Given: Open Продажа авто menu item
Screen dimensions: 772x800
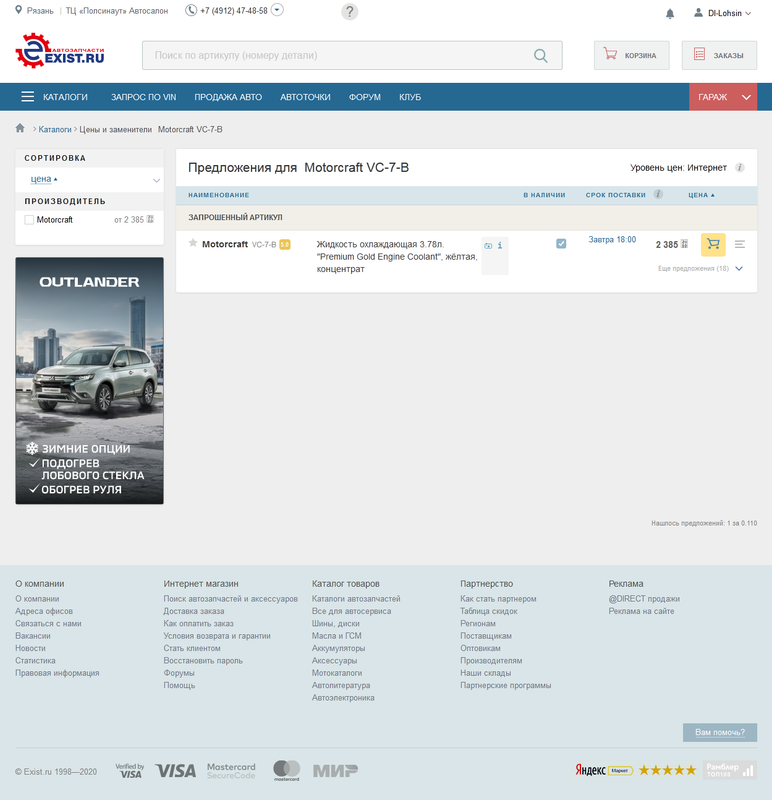Looking at the screenshot, I should [x=228, y=97].
